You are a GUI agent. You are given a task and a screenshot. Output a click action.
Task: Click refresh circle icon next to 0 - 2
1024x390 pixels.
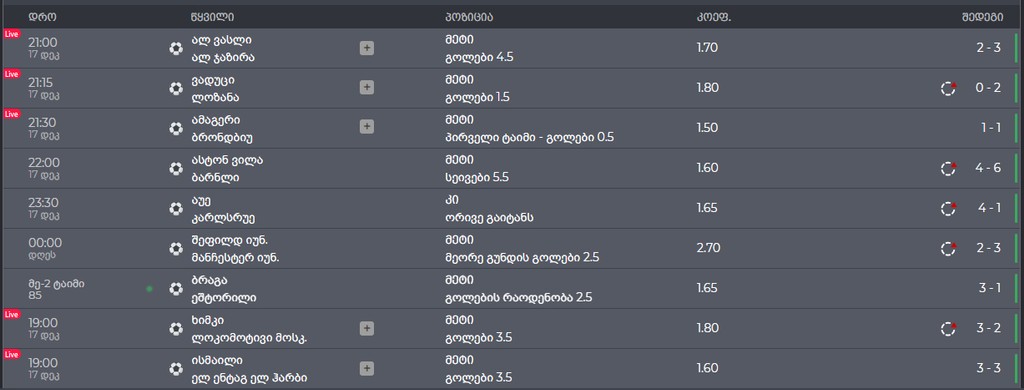948,88
